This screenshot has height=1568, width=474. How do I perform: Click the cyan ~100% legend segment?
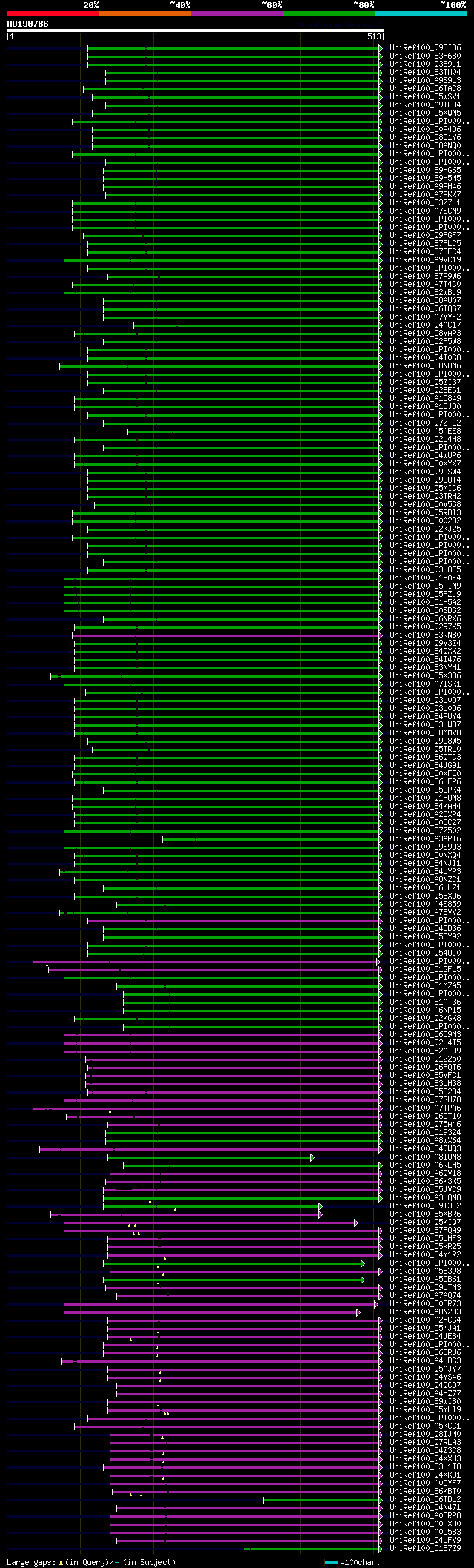pyautogui.click(x=421, y=13)
